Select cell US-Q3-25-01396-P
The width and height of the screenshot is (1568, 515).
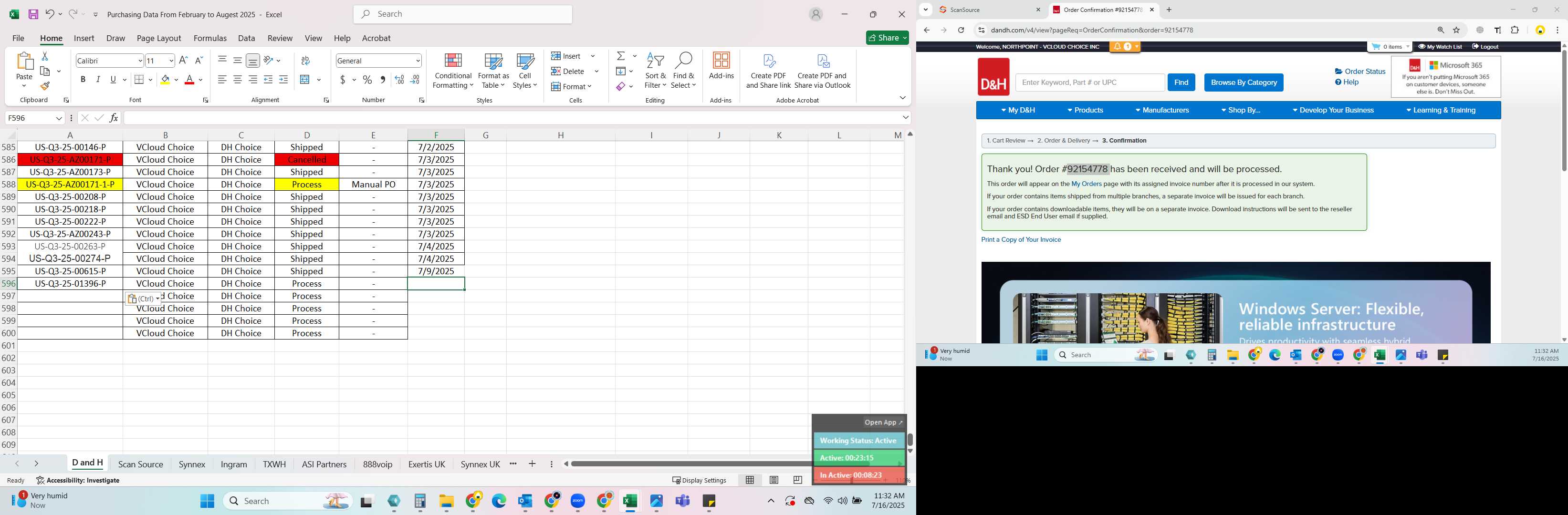click(x=70, y=284)
